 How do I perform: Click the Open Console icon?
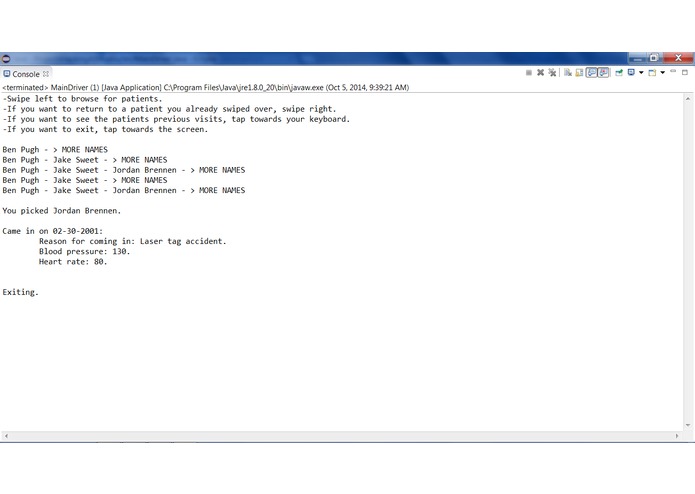pos(652,73)
